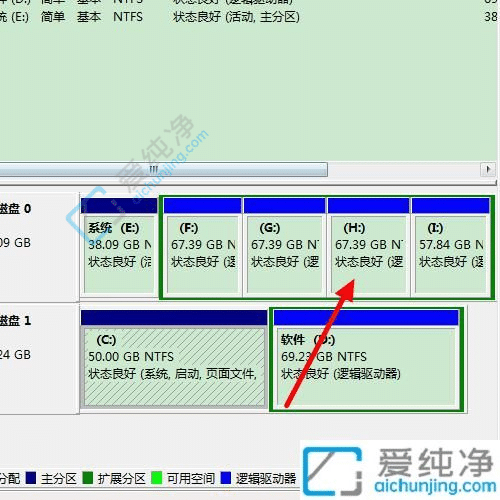This screenshot has width=500, height=500.
Task: Click the 基本 cell in the (E:) row
Action: pos(89,17)
